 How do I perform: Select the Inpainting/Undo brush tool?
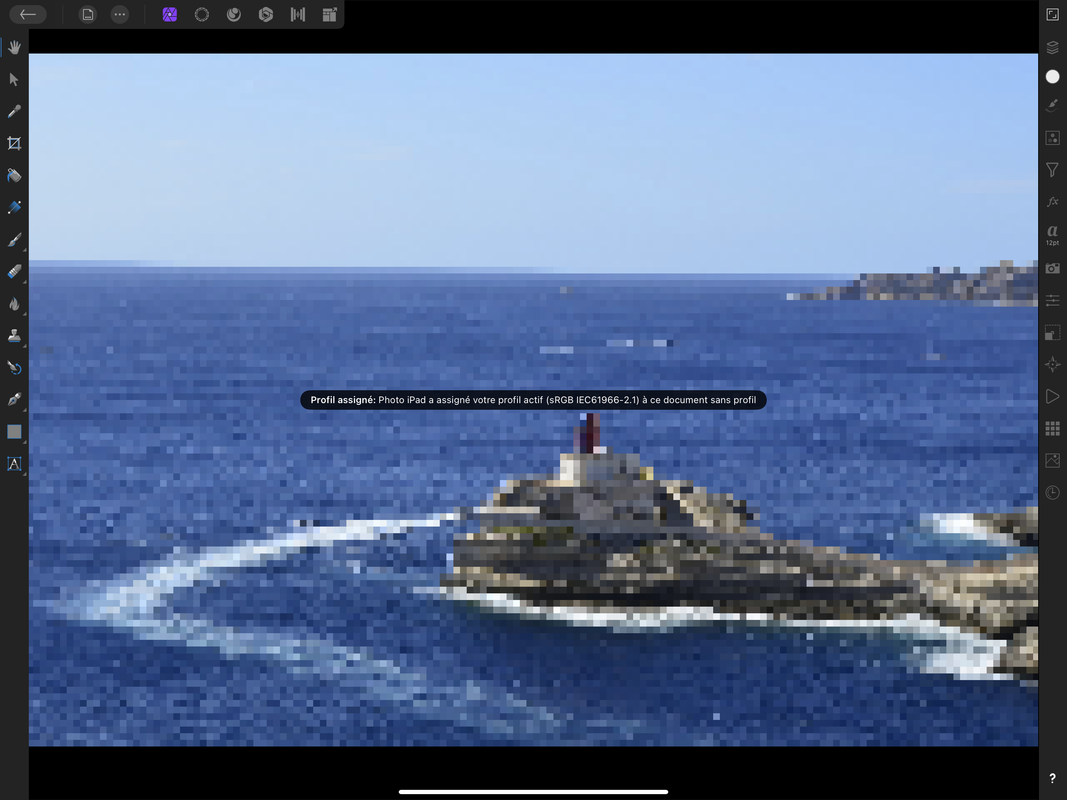click(14, 367)
